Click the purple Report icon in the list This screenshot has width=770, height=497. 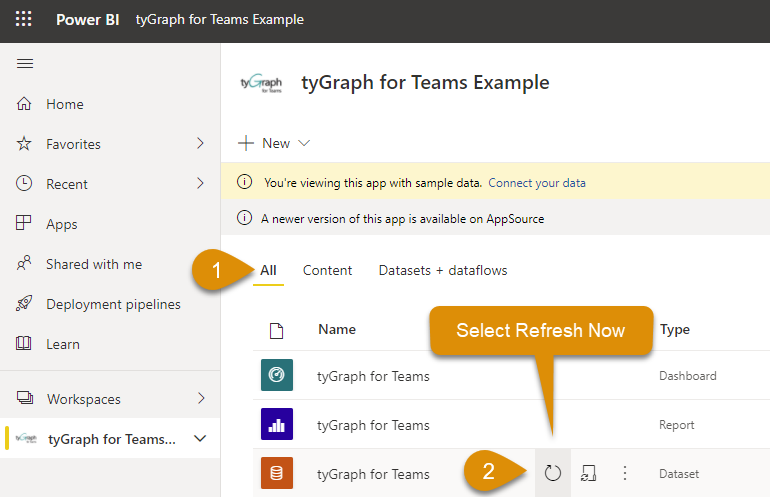coord(277,425)
